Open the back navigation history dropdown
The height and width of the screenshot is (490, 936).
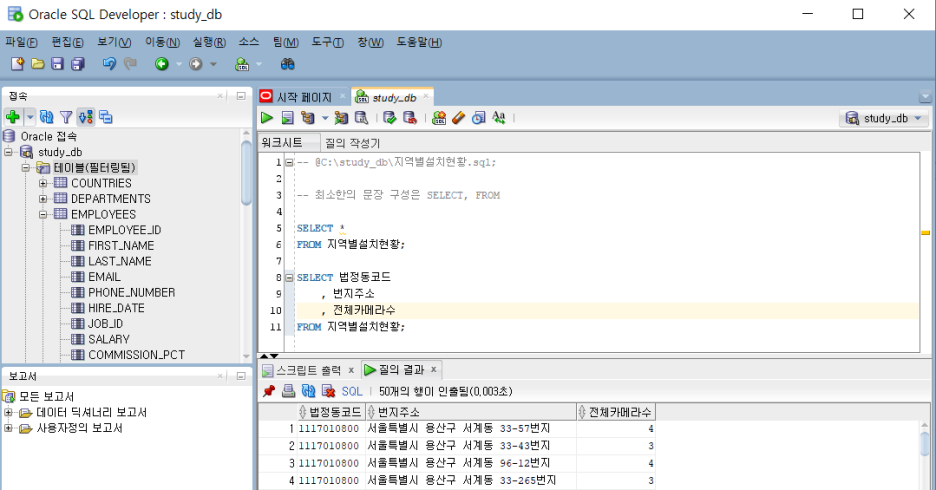178,64
